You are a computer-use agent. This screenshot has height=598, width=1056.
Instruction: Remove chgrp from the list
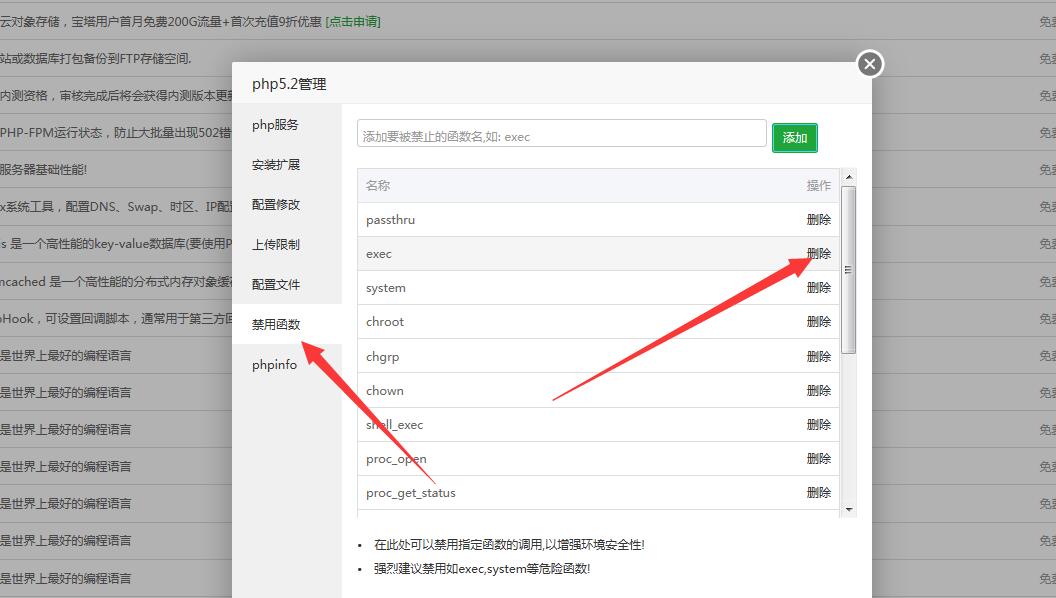tap(818, 357)
